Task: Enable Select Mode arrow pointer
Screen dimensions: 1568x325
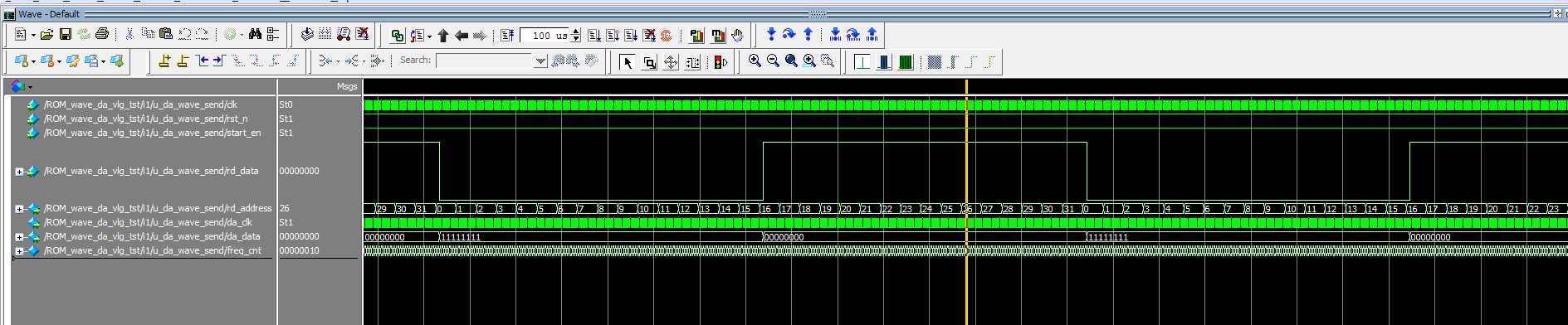Action: tap(628, 62)
